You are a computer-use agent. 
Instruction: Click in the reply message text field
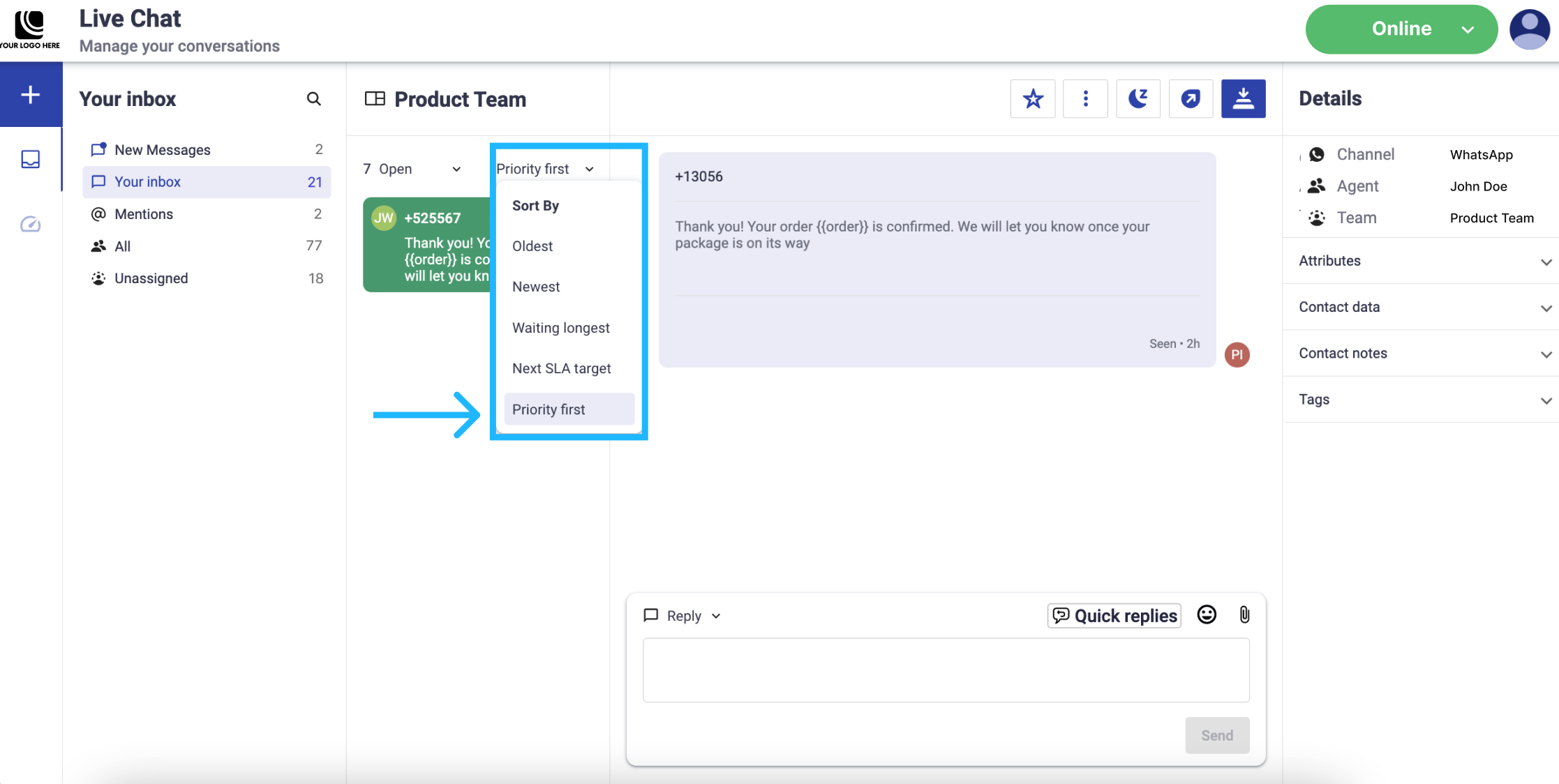946,670
